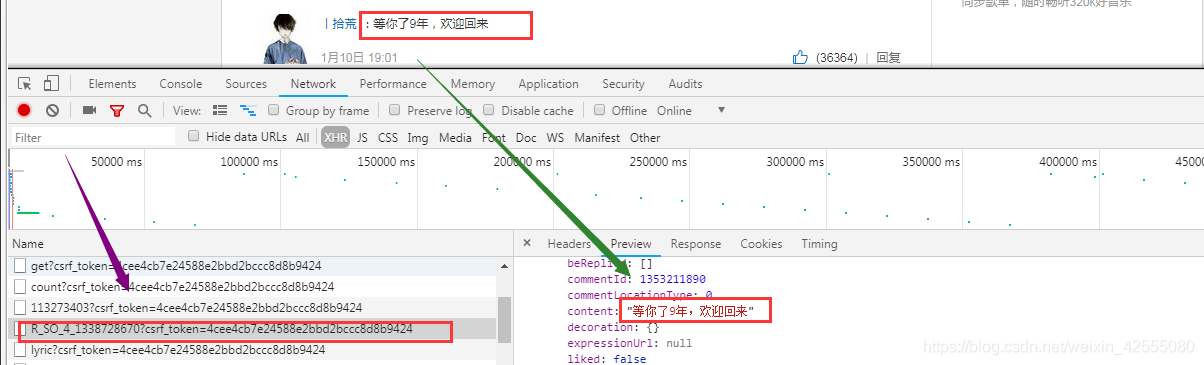Filter requests by Other
Image resolution: width=1204 pixels, height=365 pixels.
click(645, 138)
